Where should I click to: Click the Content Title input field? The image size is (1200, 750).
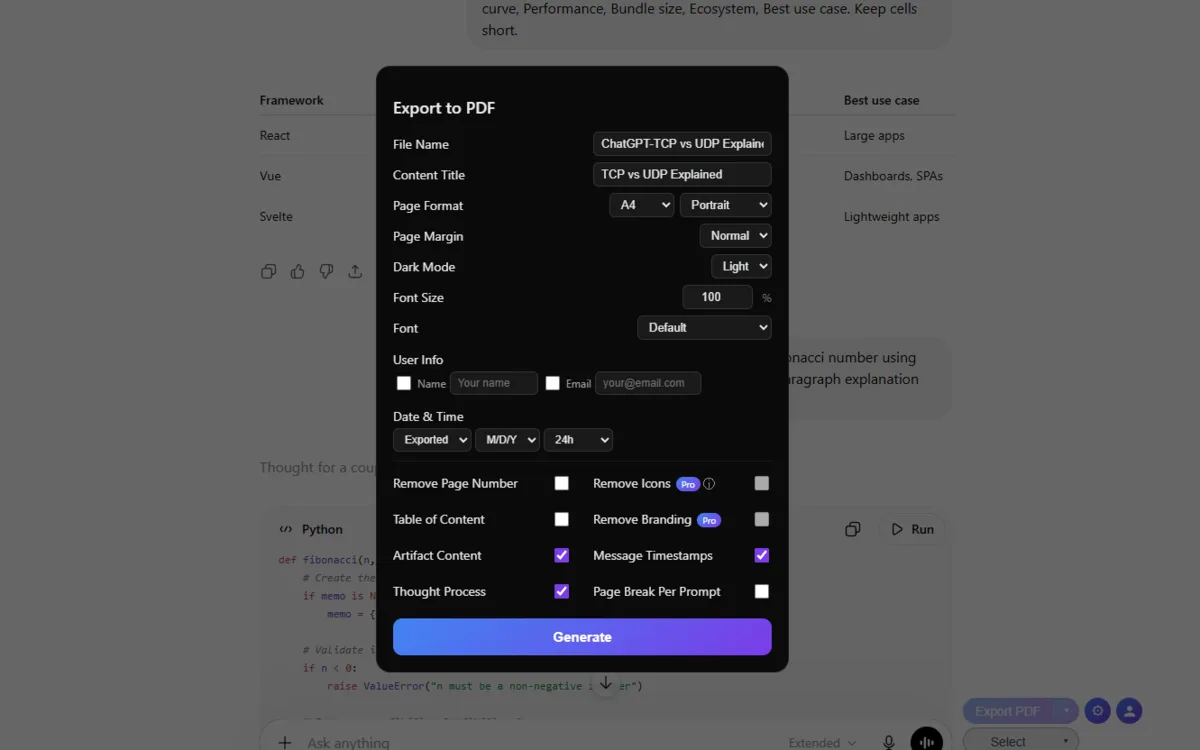(682, 174)
